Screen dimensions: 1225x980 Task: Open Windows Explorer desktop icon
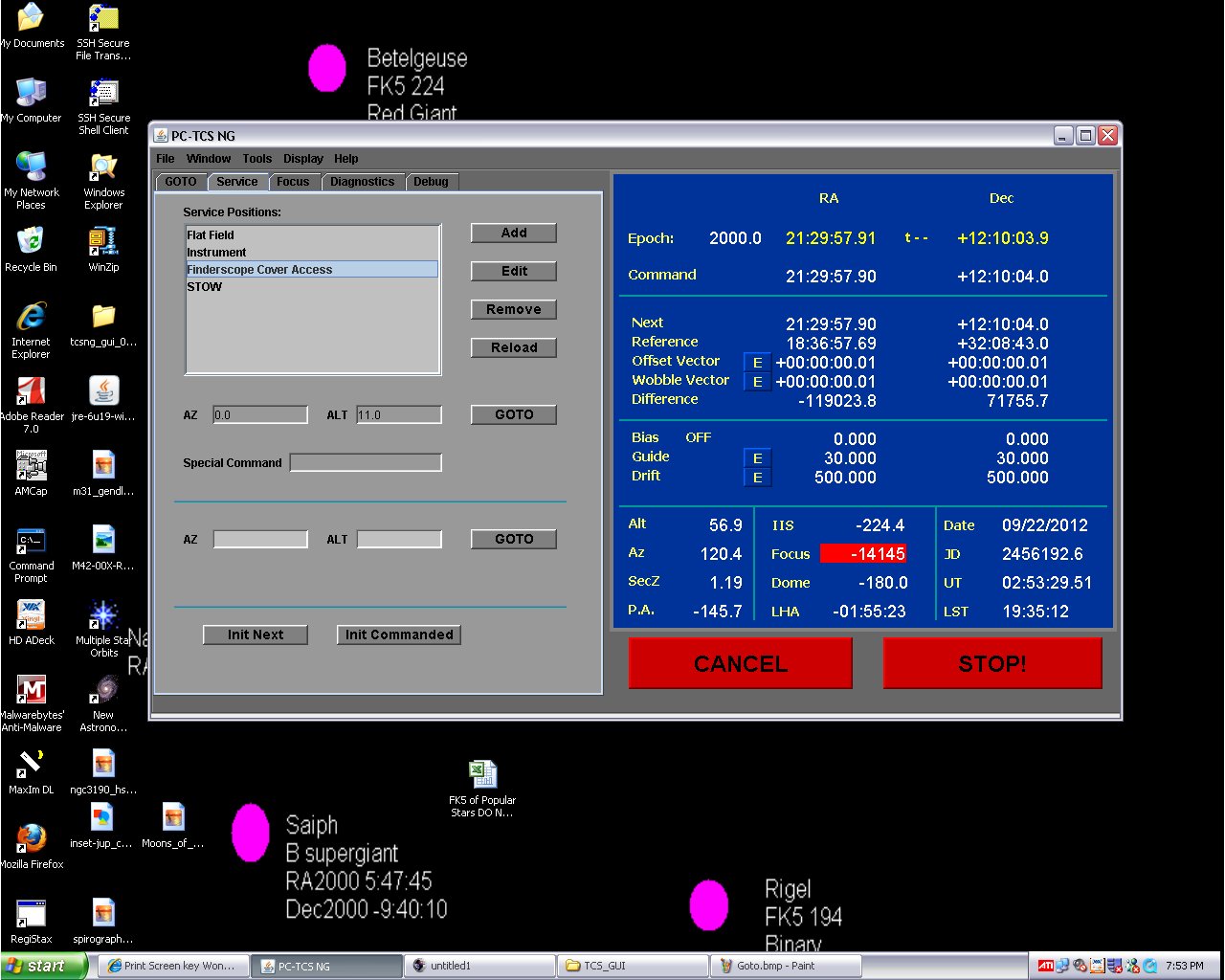(x=103, y=181)
